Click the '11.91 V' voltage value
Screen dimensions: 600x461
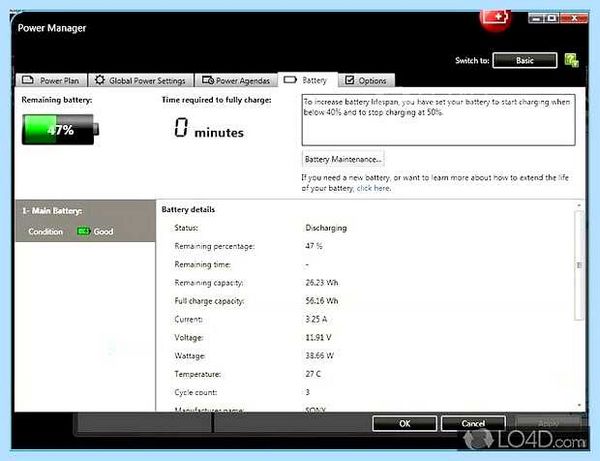(x=318, y=337)
